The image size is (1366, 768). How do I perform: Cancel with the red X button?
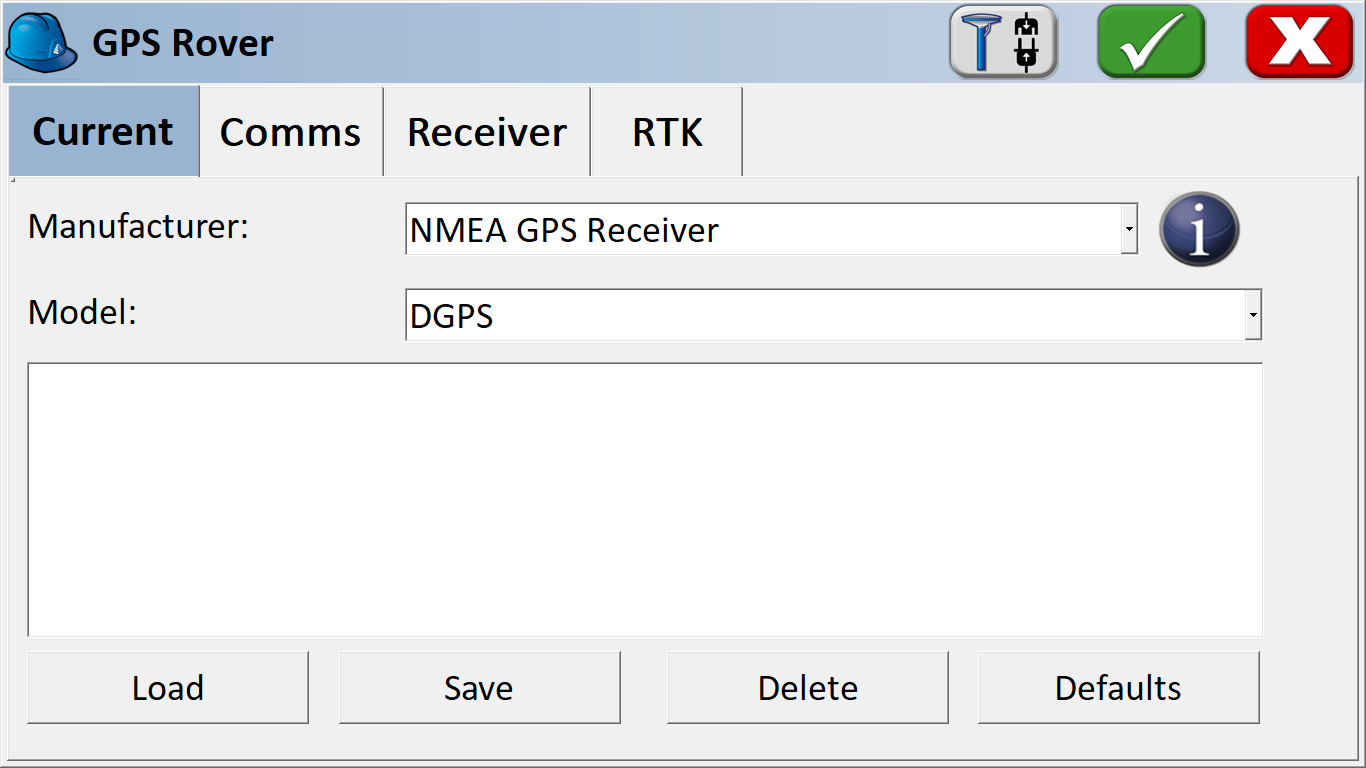point(1299,42)
